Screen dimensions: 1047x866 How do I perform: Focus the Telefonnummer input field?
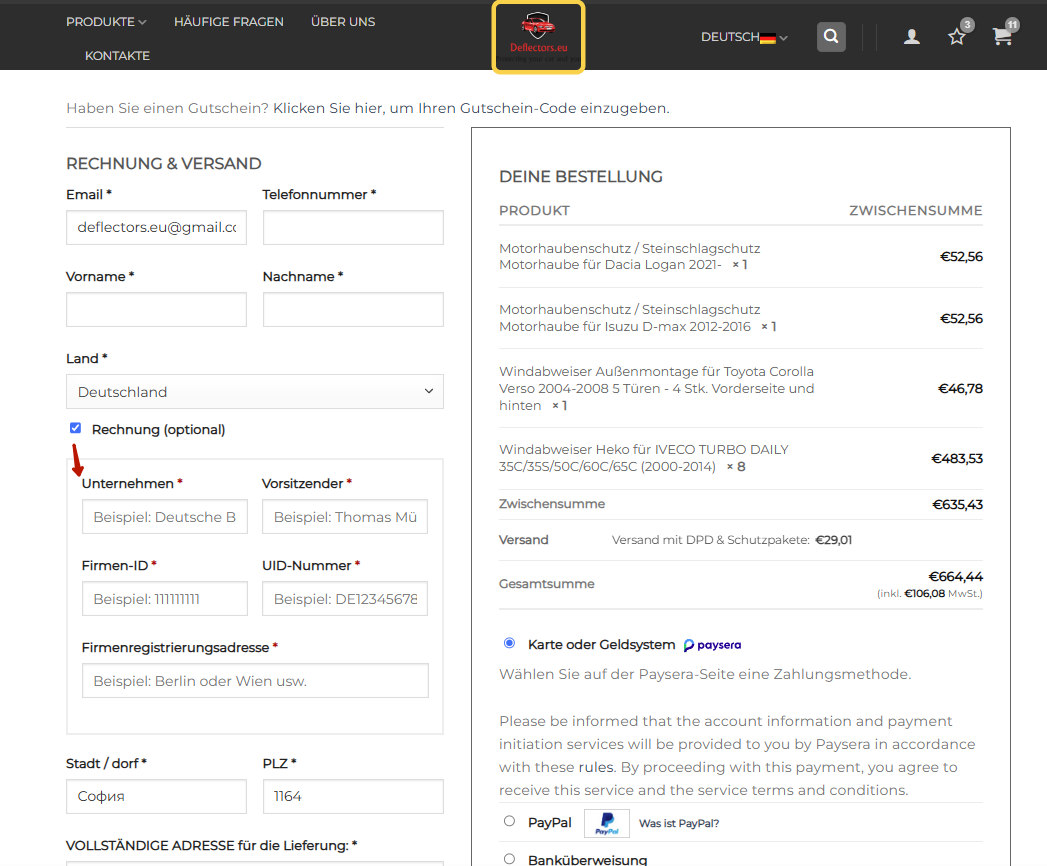(x=353, y=227)
